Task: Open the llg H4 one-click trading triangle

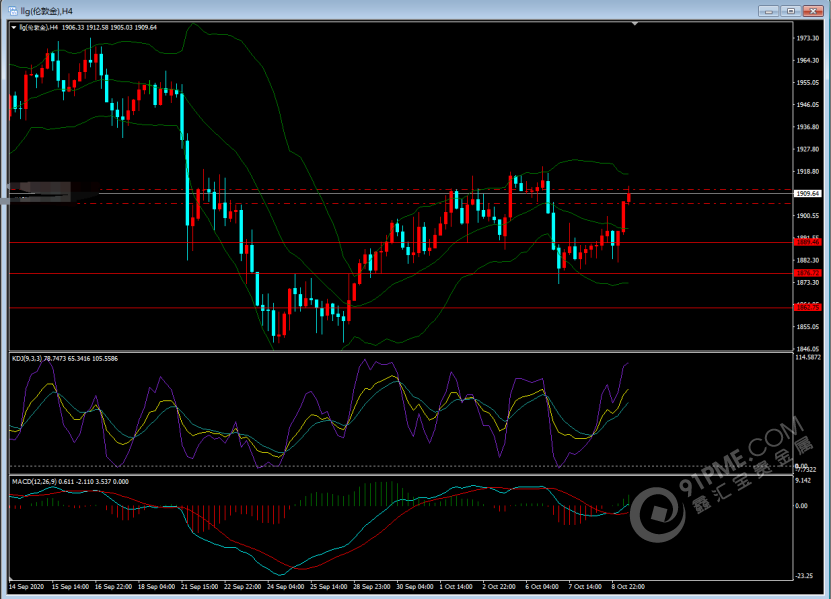Action: (x=14, y=28)
